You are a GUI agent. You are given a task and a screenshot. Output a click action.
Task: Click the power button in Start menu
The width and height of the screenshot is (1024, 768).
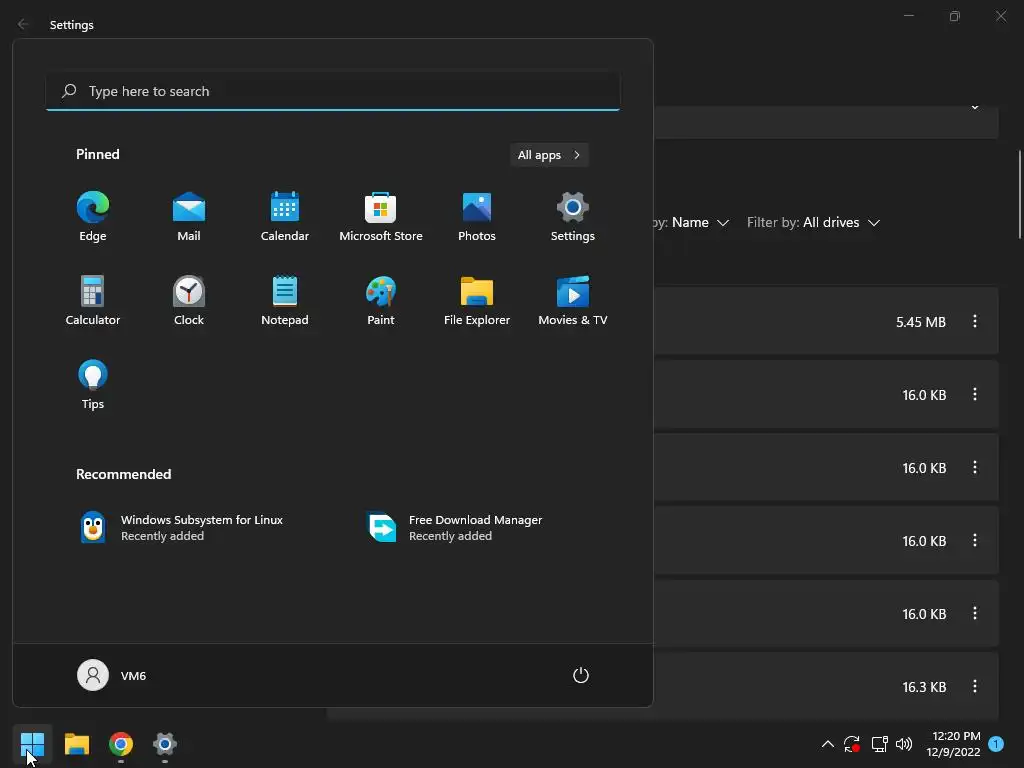point(581,675)
